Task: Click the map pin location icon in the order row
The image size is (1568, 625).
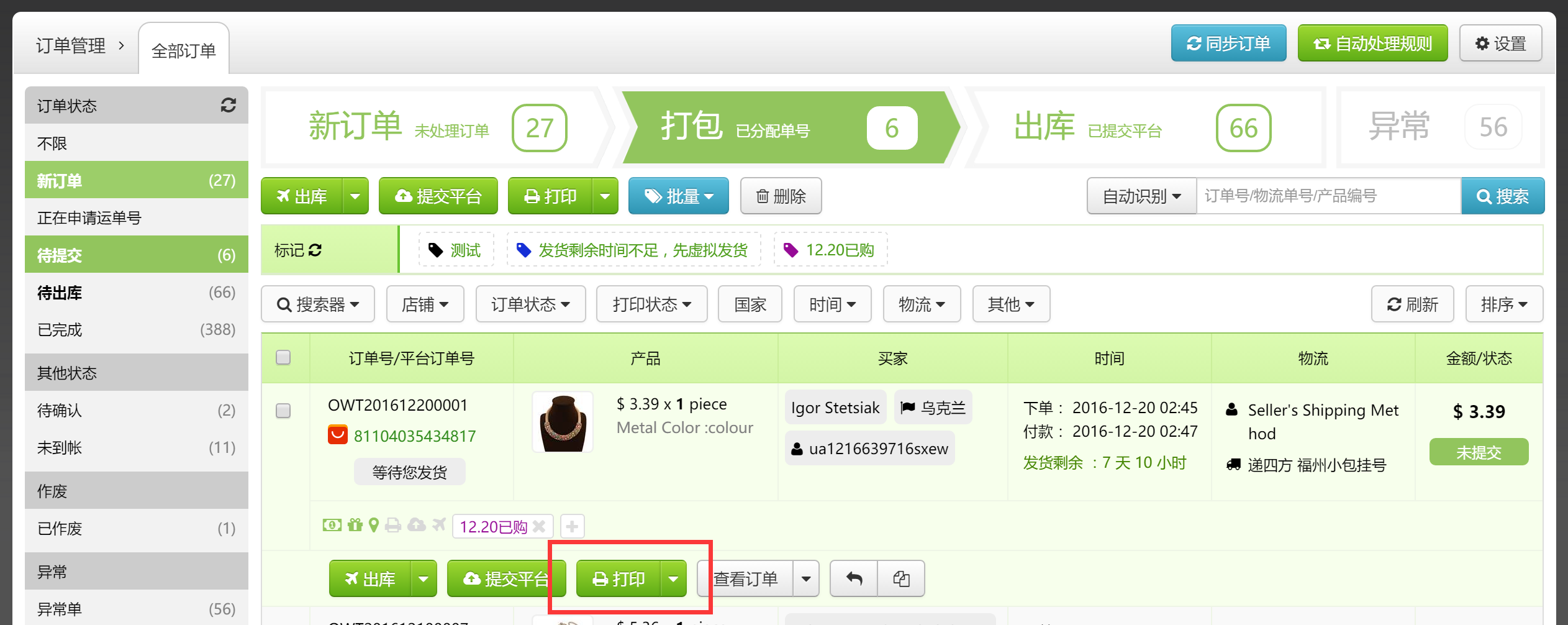Action: pos(374,526)
